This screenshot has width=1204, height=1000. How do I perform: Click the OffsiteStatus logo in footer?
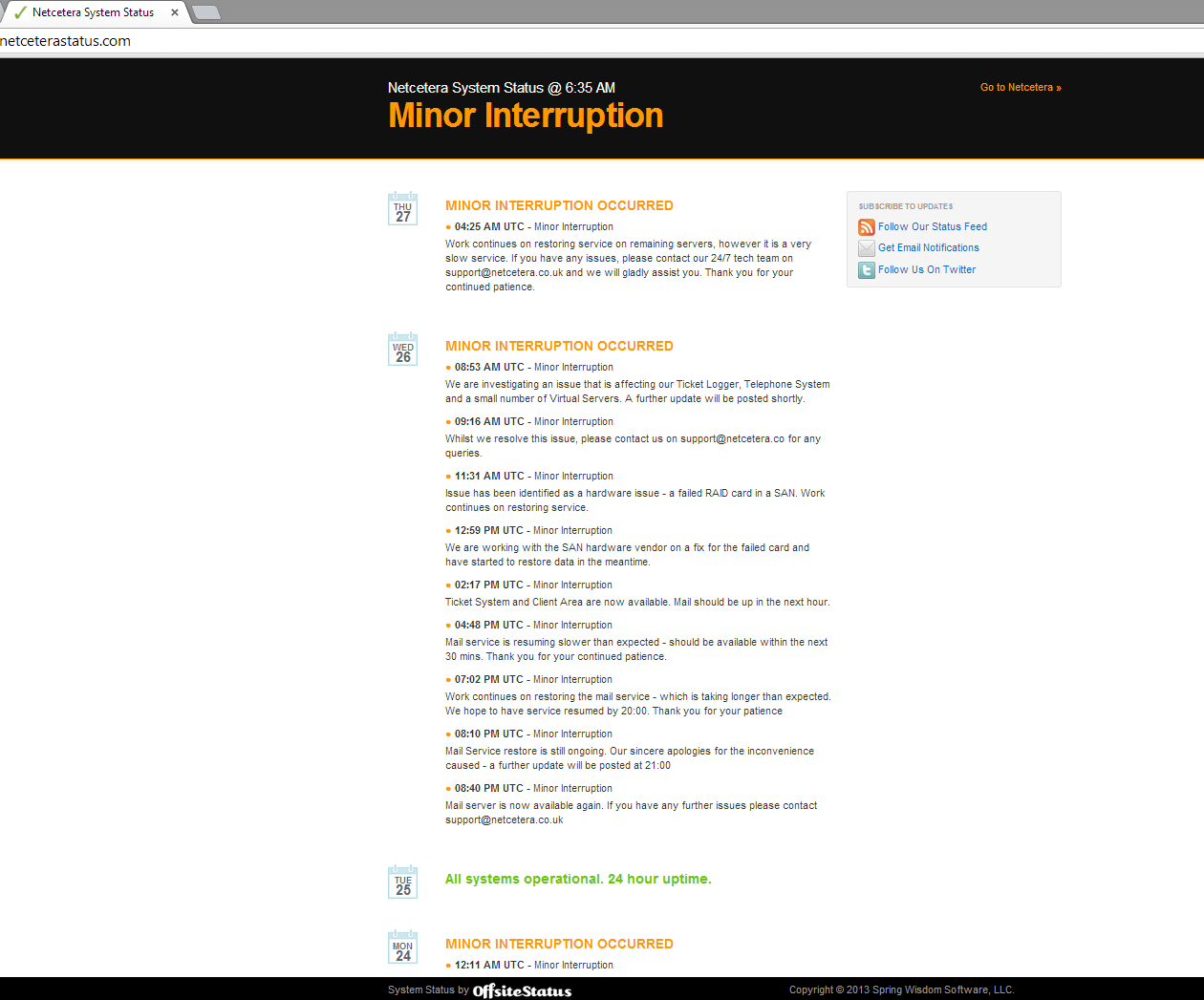[x=523, y=990]
